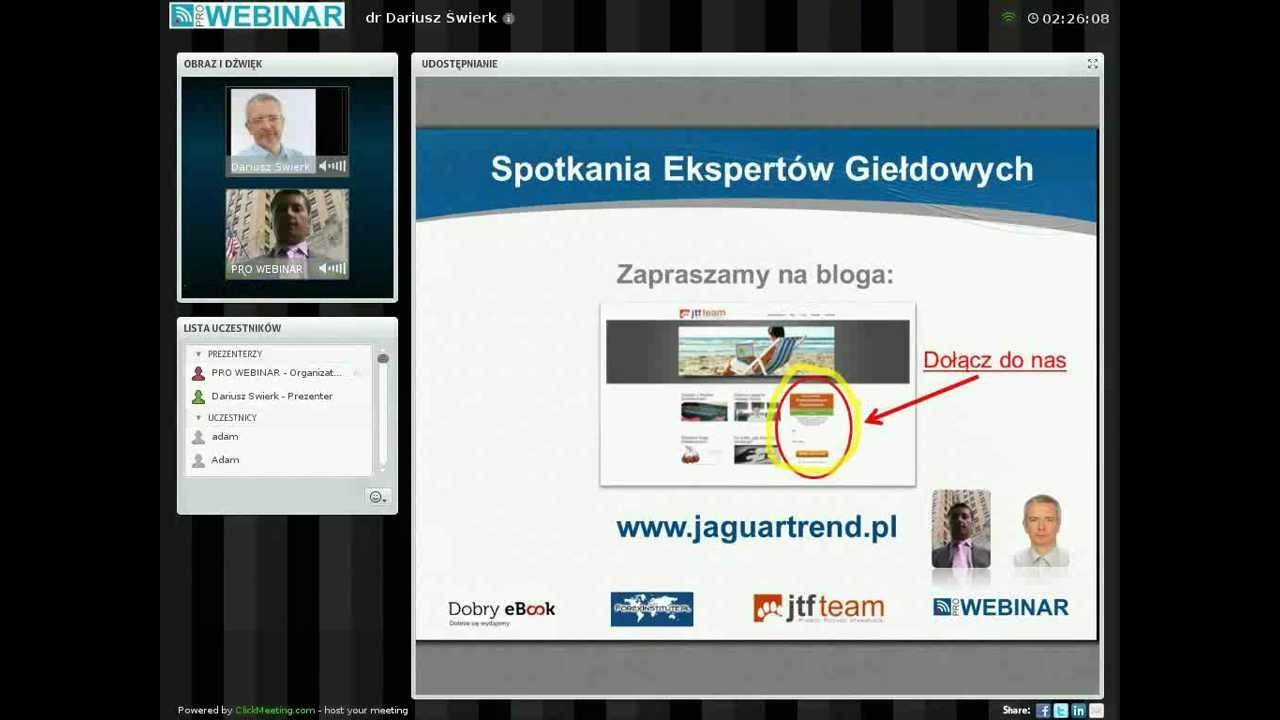Collapse the UCZESTNICY group
Image resolution: width=1280 pixels, height=720 pixels.
(198, 417)
